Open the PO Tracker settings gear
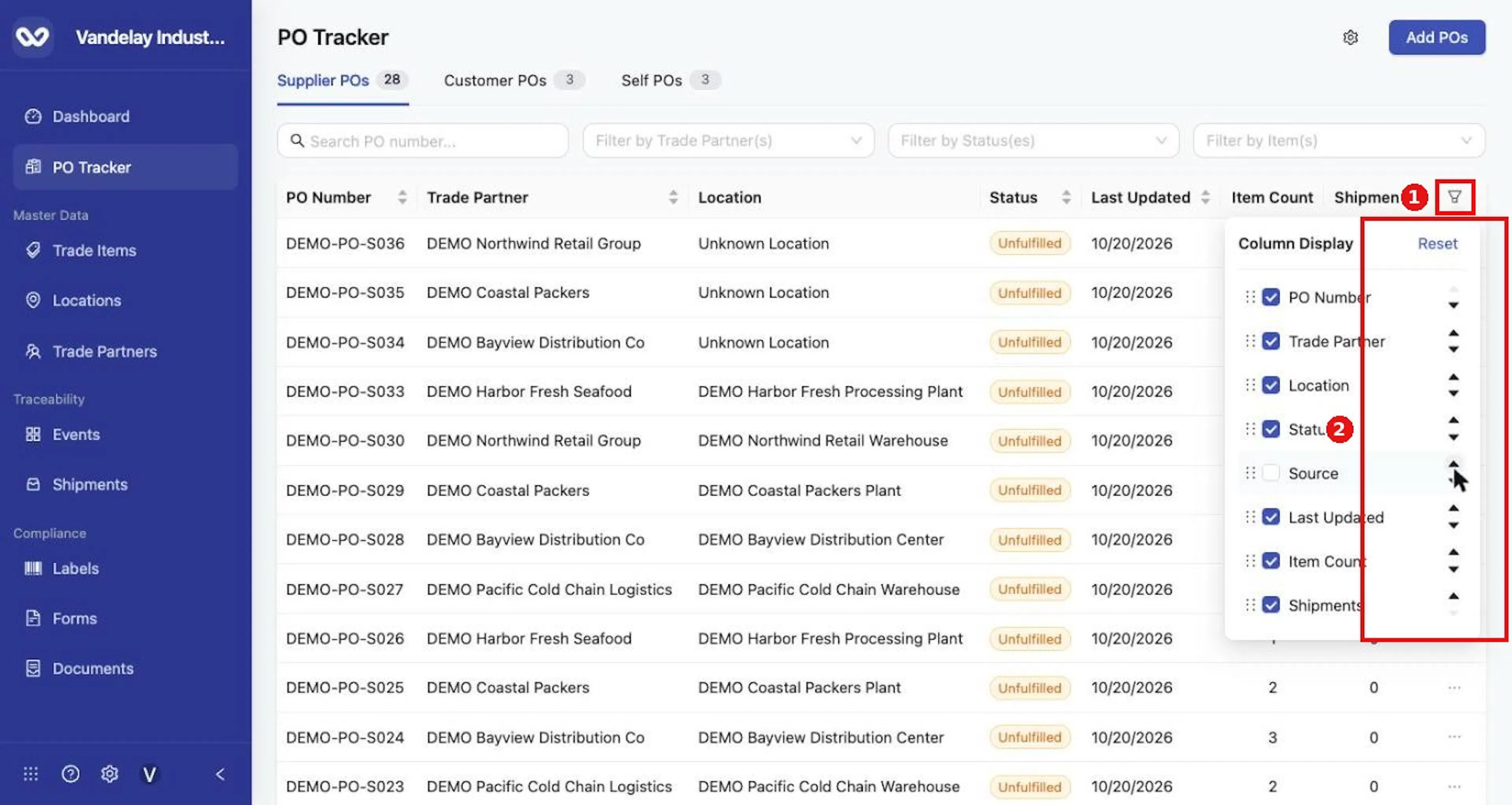1512x805 pixels. pos(1350,37)
